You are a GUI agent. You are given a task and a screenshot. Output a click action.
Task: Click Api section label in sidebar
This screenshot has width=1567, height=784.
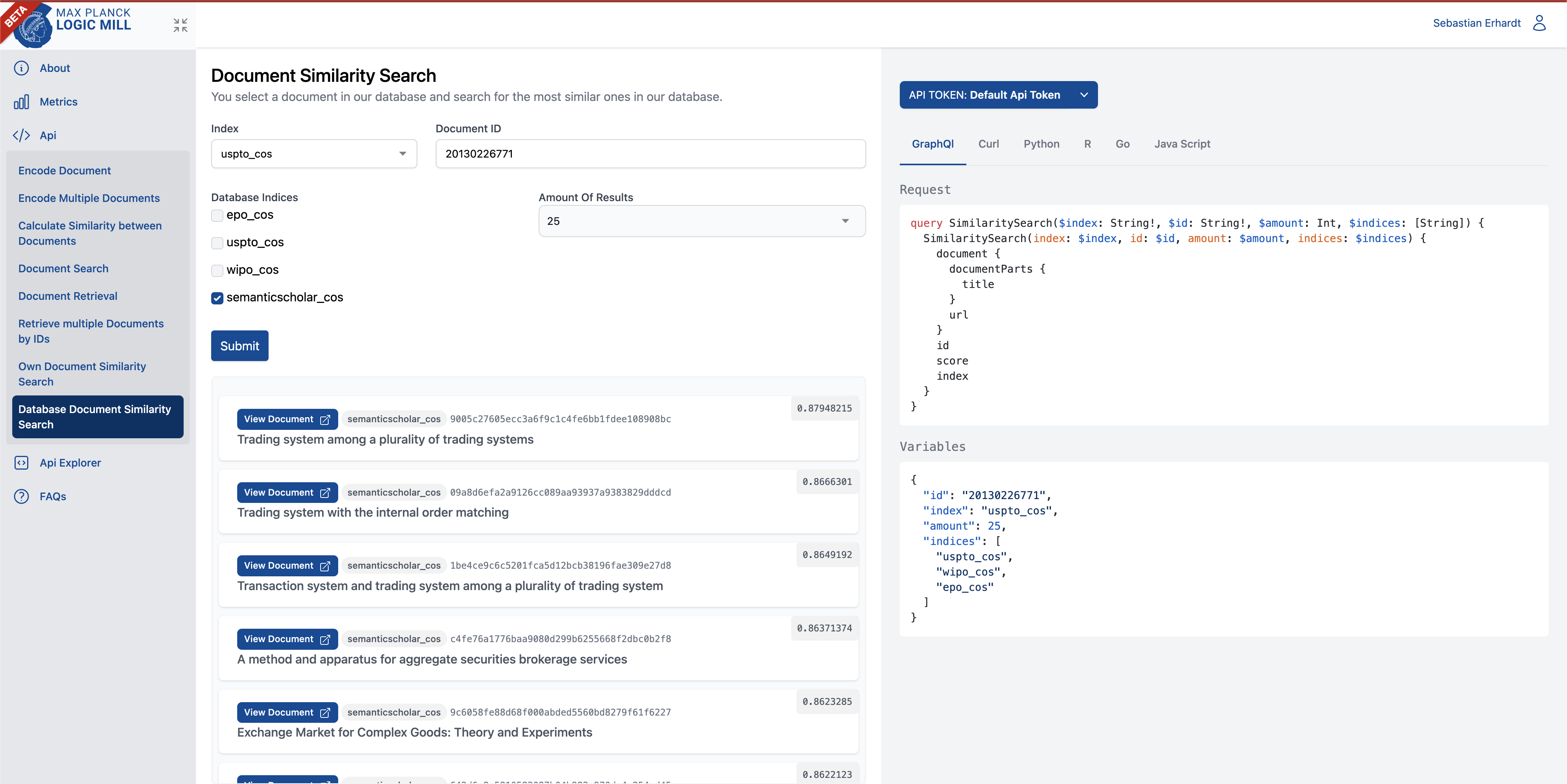pos(48,135)
